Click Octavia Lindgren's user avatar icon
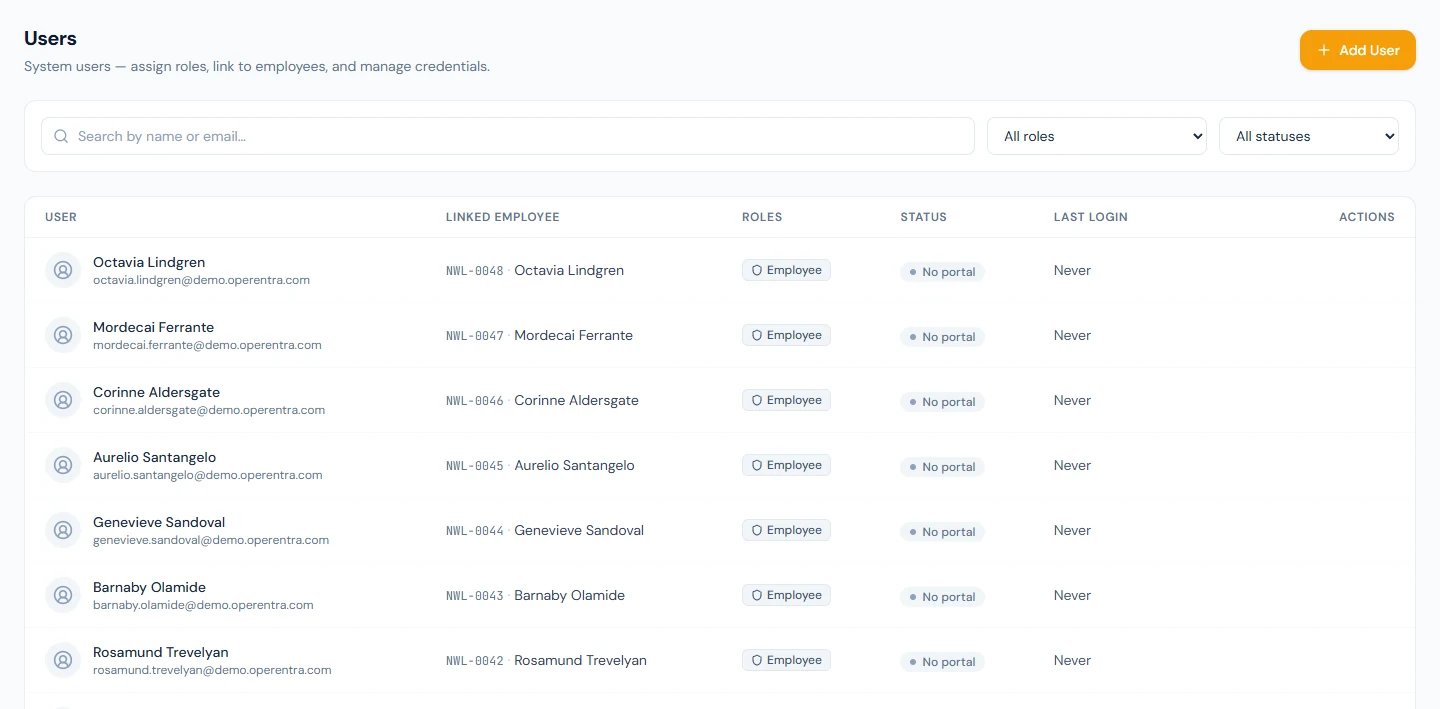The width and height of the screenshot is (1440, 709). (x=63, y=270)
